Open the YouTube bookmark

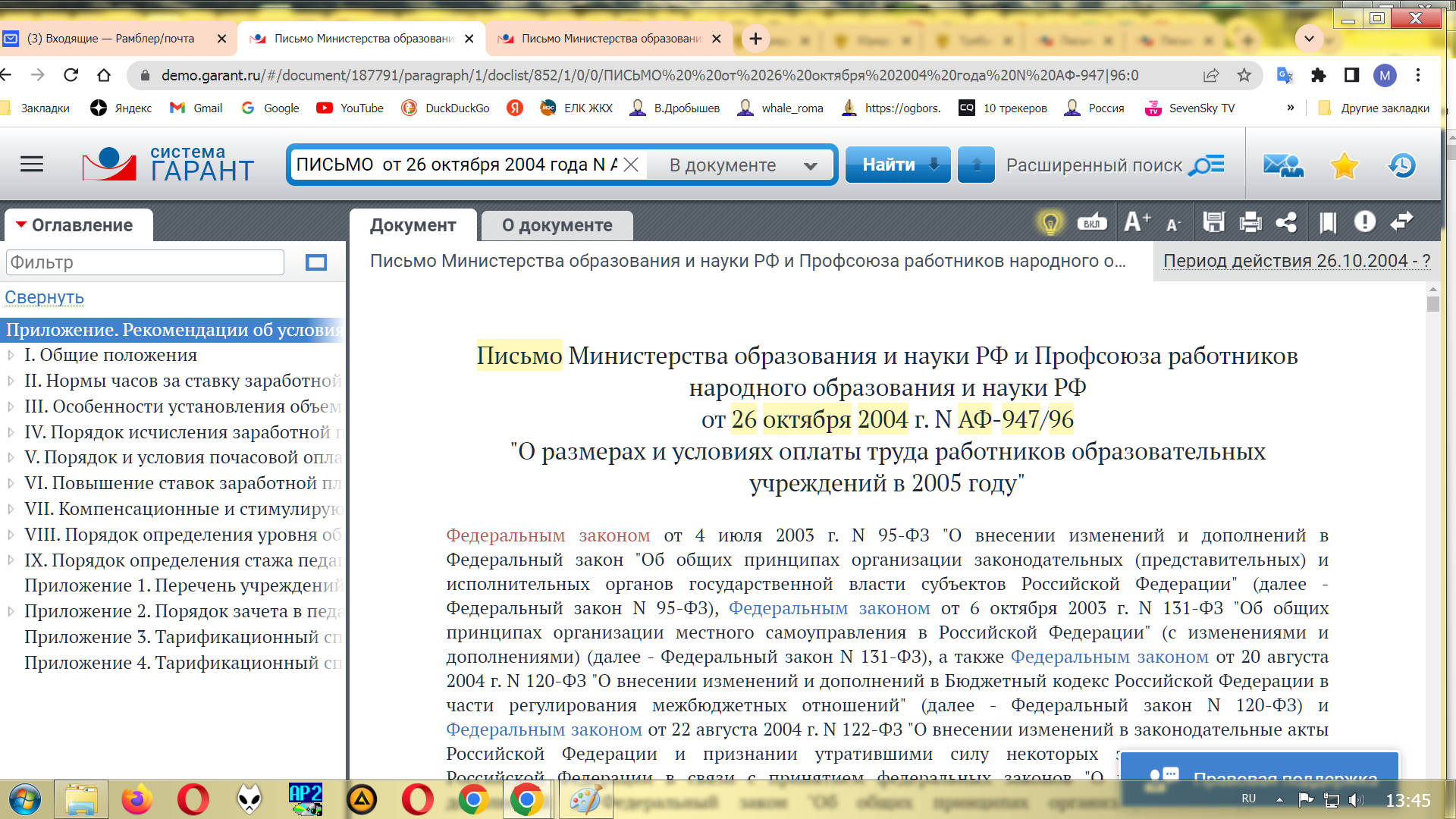click(350, 108)
